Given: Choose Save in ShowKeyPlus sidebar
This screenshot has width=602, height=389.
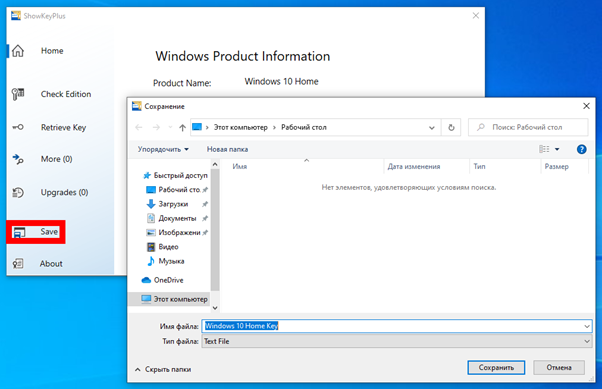Looking at the screenshot, I should [49, 232].
